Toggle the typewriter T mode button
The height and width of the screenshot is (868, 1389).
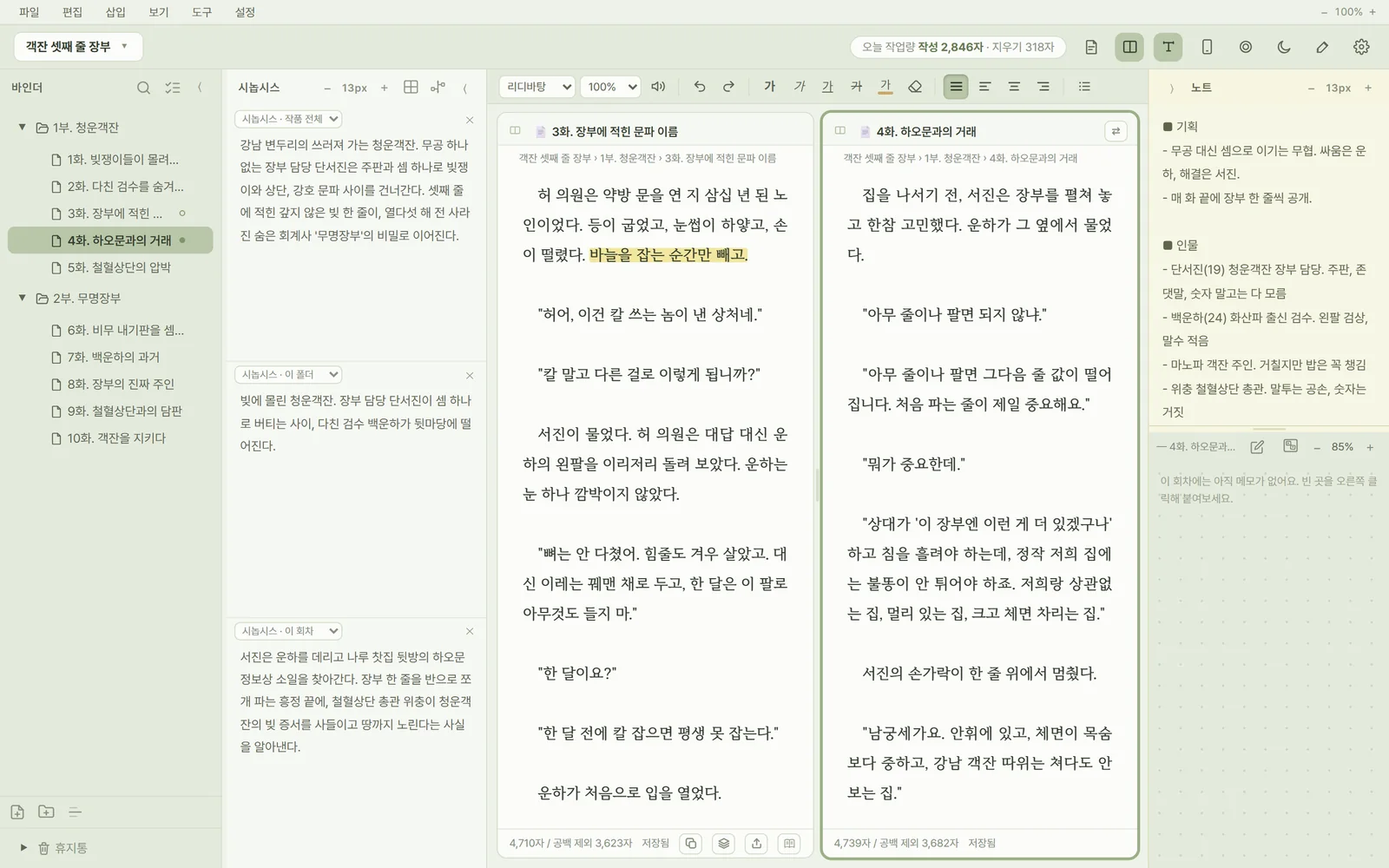tap(1168, 47)
